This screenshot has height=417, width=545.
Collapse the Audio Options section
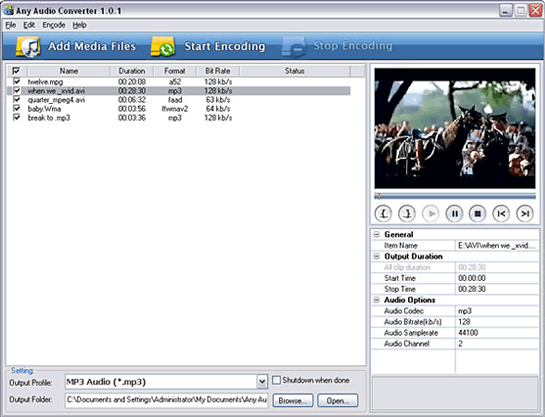(376, 300)
